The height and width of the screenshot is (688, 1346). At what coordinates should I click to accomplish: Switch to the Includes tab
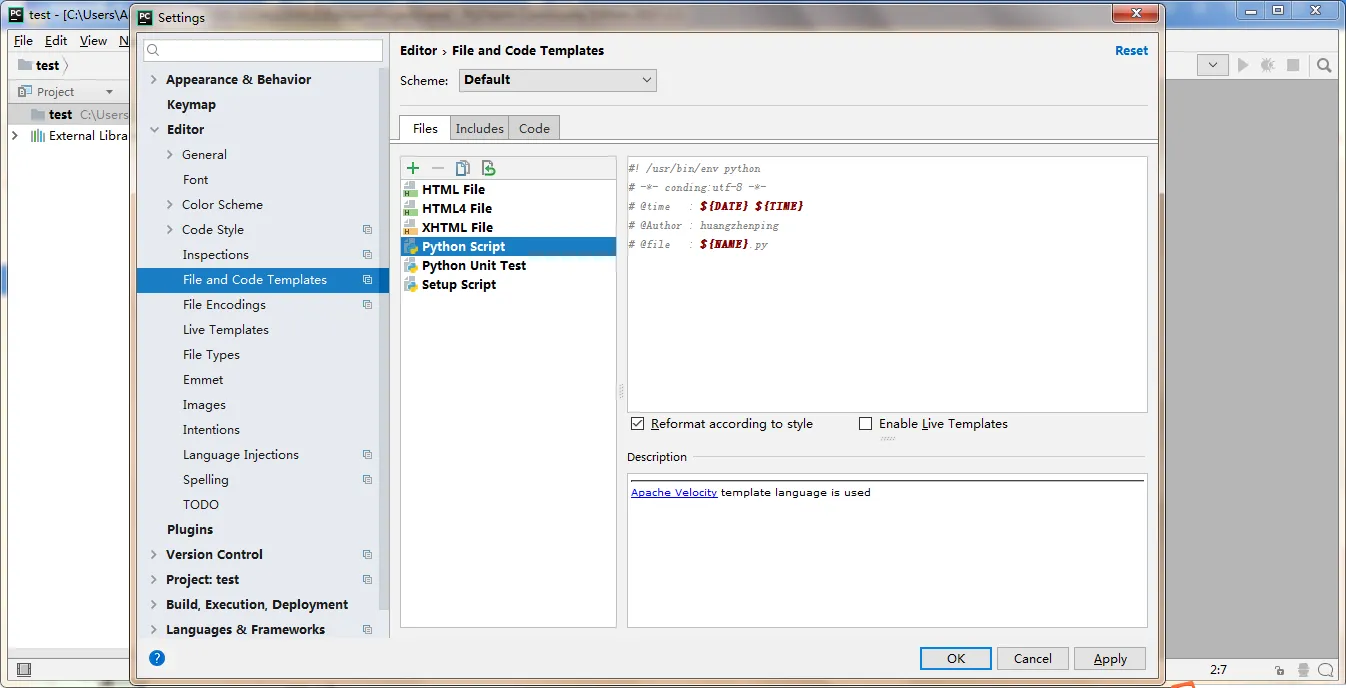tap(480, 128)
